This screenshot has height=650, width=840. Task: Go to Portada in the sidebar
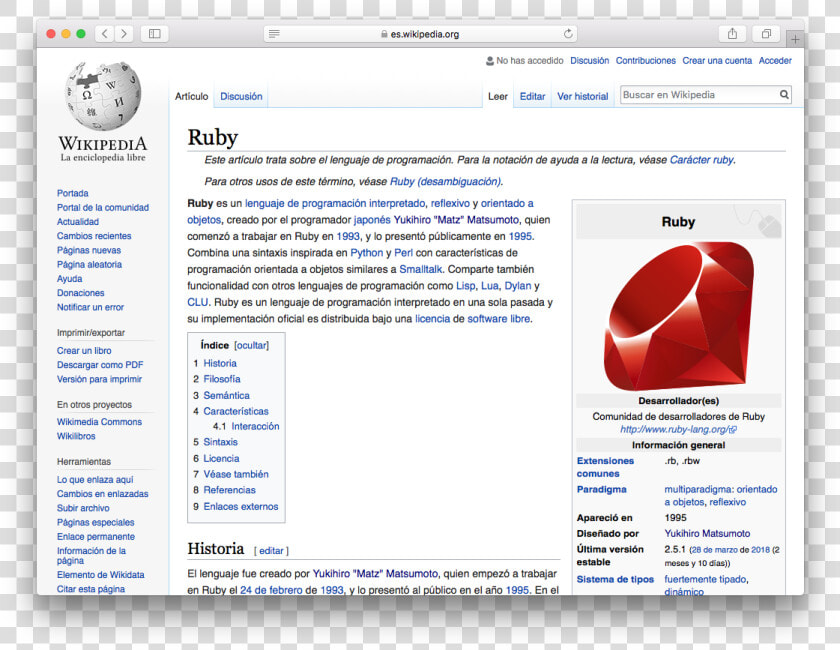(x=73, y=193)
